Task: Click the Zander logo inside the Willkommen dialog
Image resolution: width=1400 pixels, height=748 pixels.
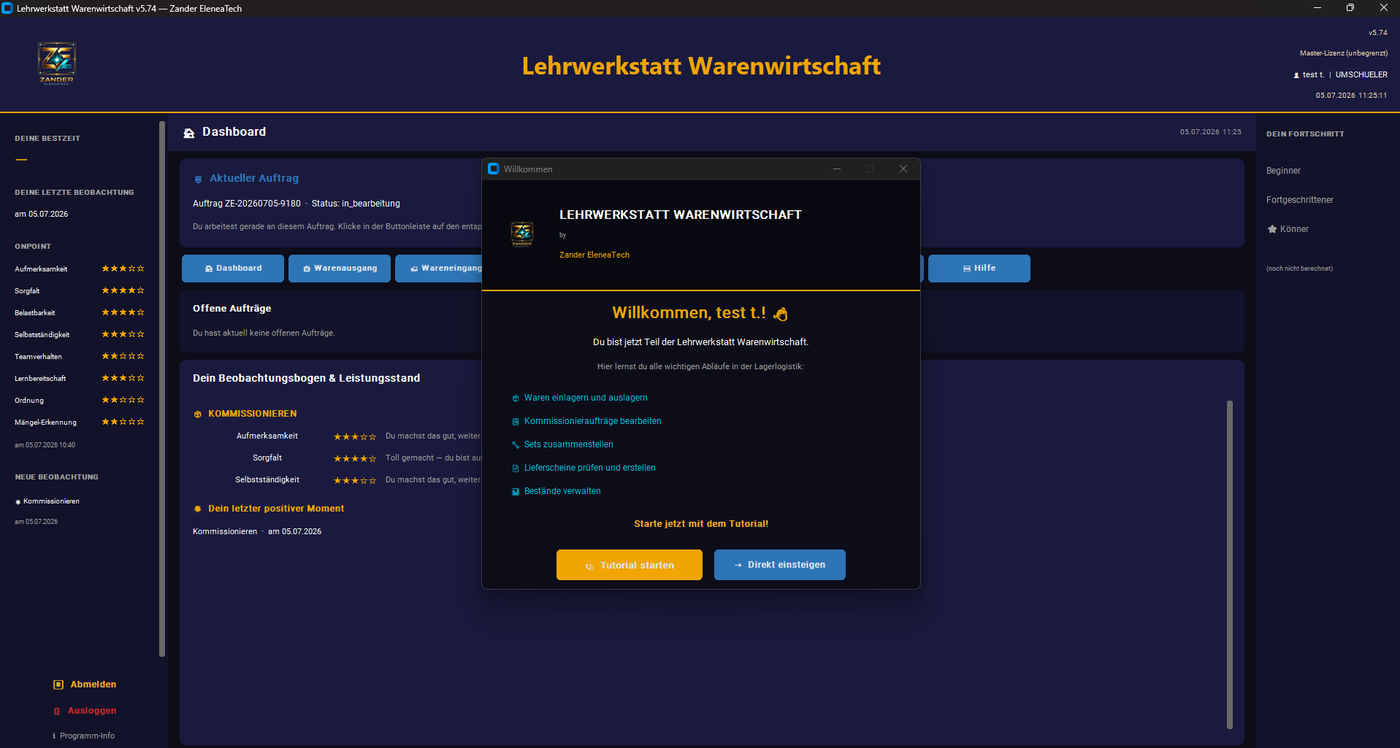Action: (522, 234)
